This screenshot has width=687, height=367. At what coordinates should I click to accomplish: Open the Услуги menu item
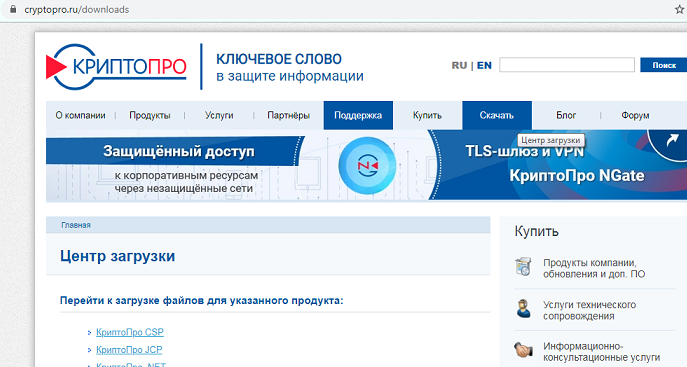coord(219,115)
